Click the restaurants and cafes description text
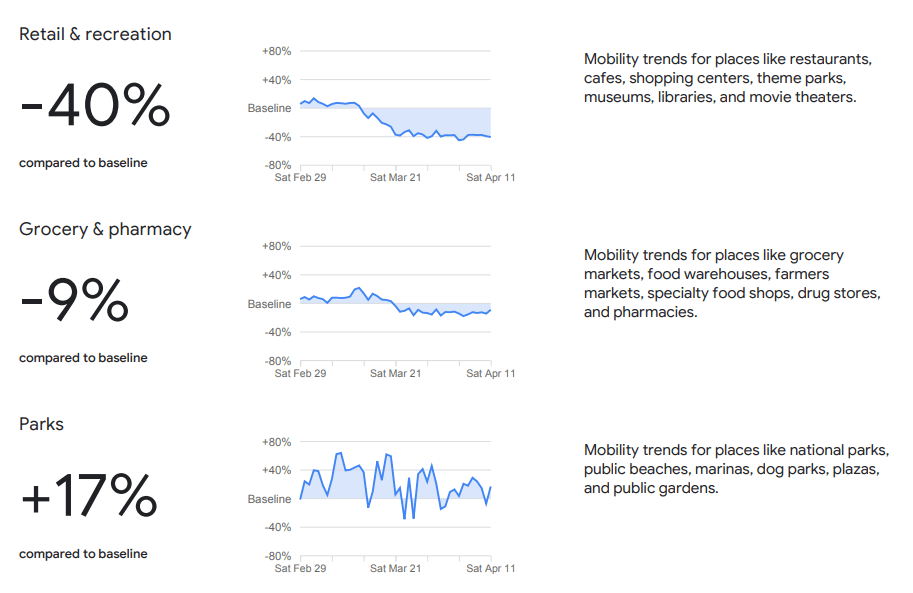Screen dimensions: 913x593 (x=728, y=78)
